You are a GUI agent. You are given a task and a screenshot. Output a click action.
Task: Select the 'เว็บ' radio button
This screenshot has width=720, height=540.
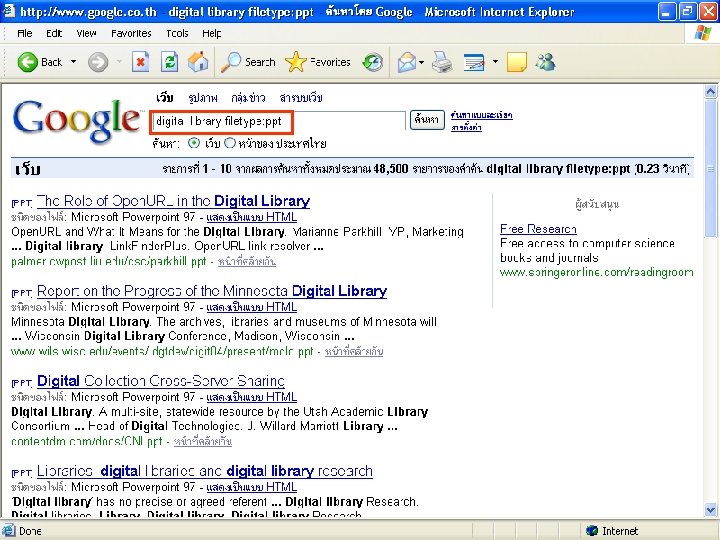pos(194,143)
